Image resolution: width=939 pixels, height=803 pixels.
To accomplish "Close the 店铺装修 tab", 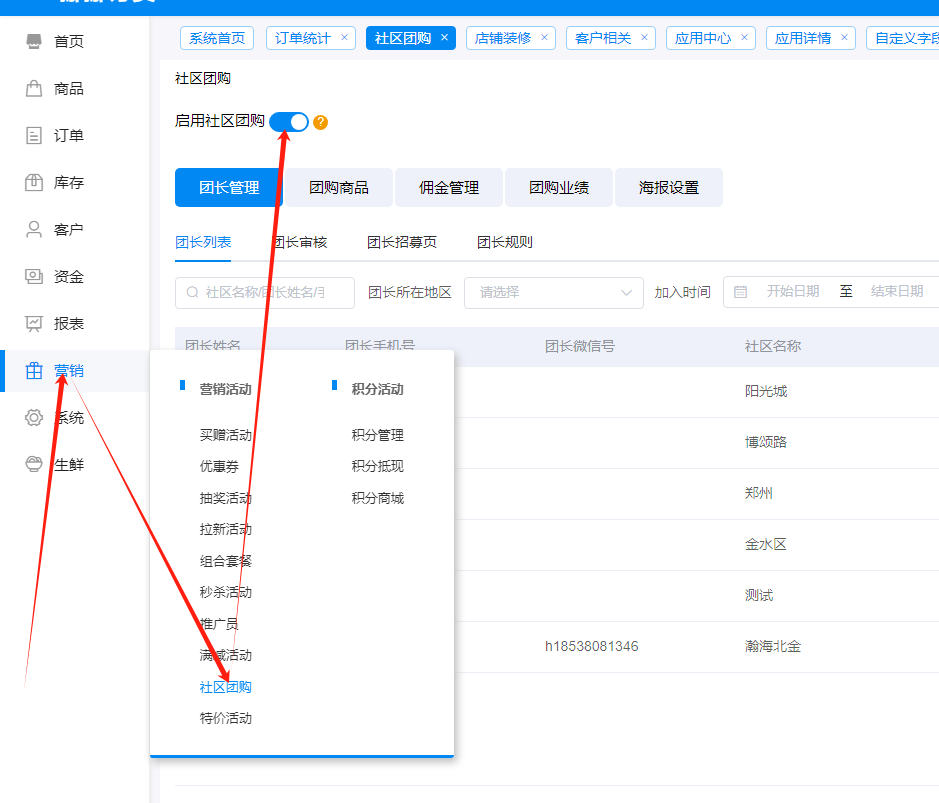I will tap(545, 38).
